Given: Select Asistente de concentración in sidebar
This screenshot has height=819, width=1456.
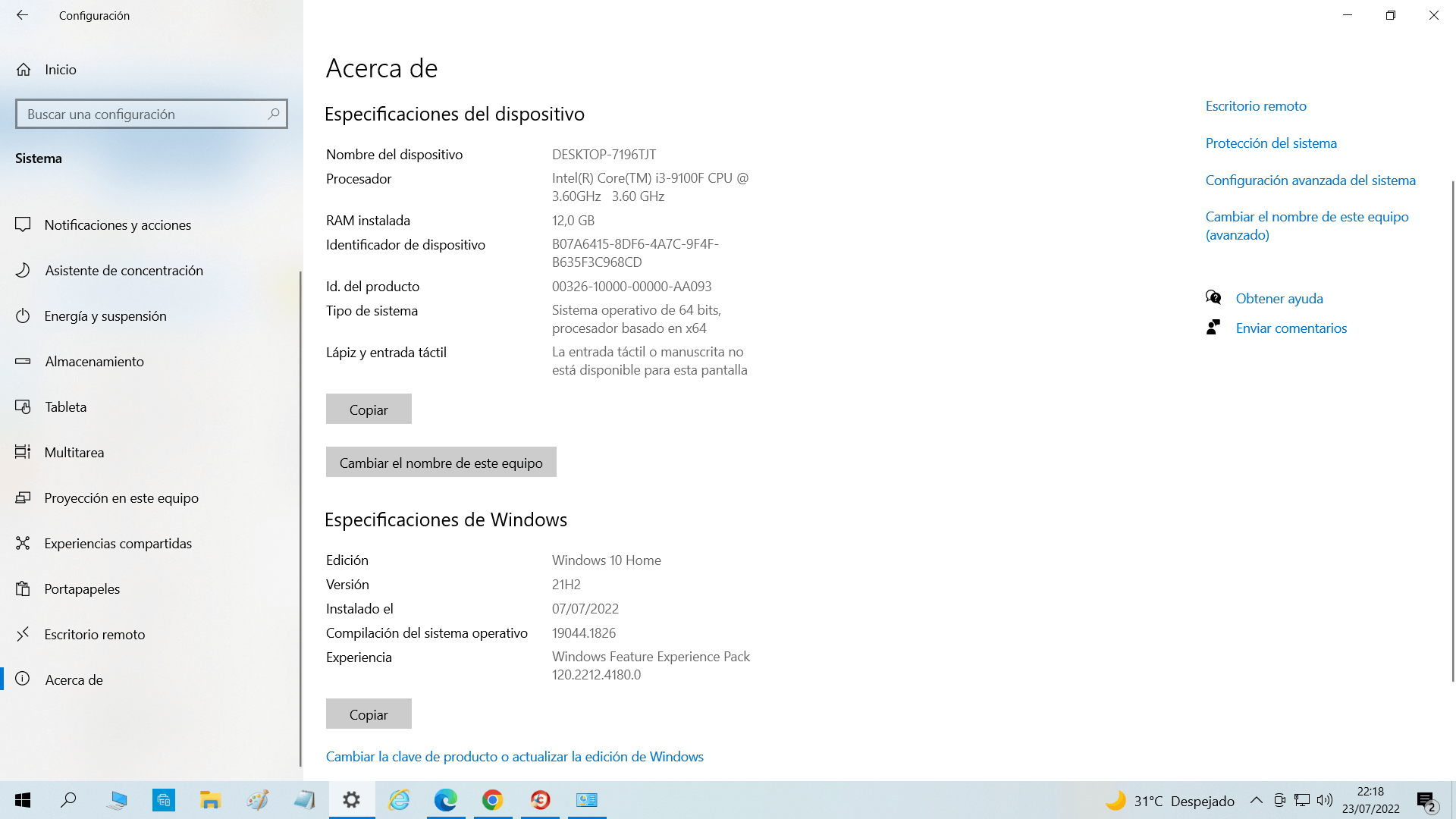Looking at the screenshot, I should coord(124,271).
